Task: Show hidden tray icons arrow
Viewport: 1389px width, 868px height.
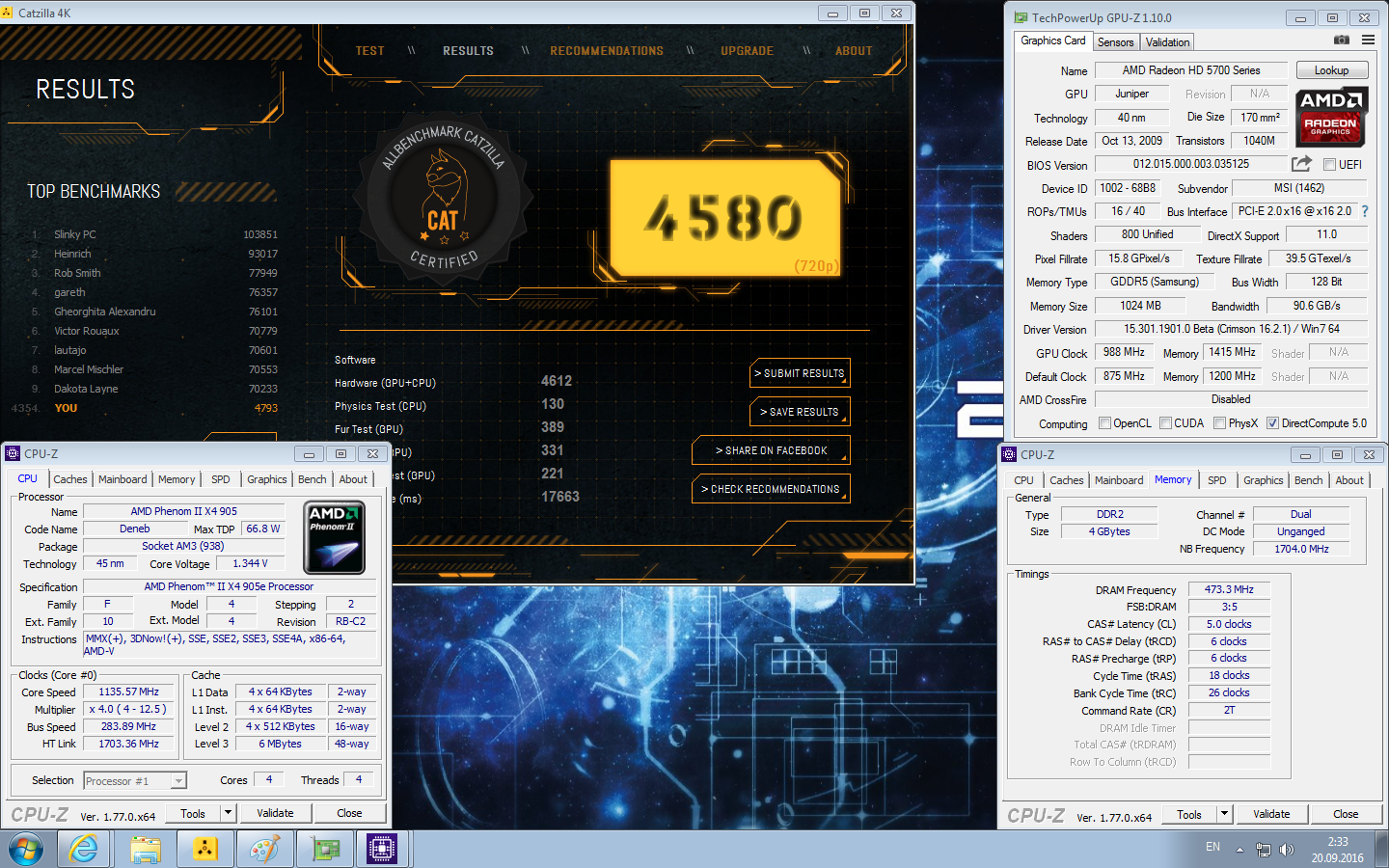Action: [1239, 850]
